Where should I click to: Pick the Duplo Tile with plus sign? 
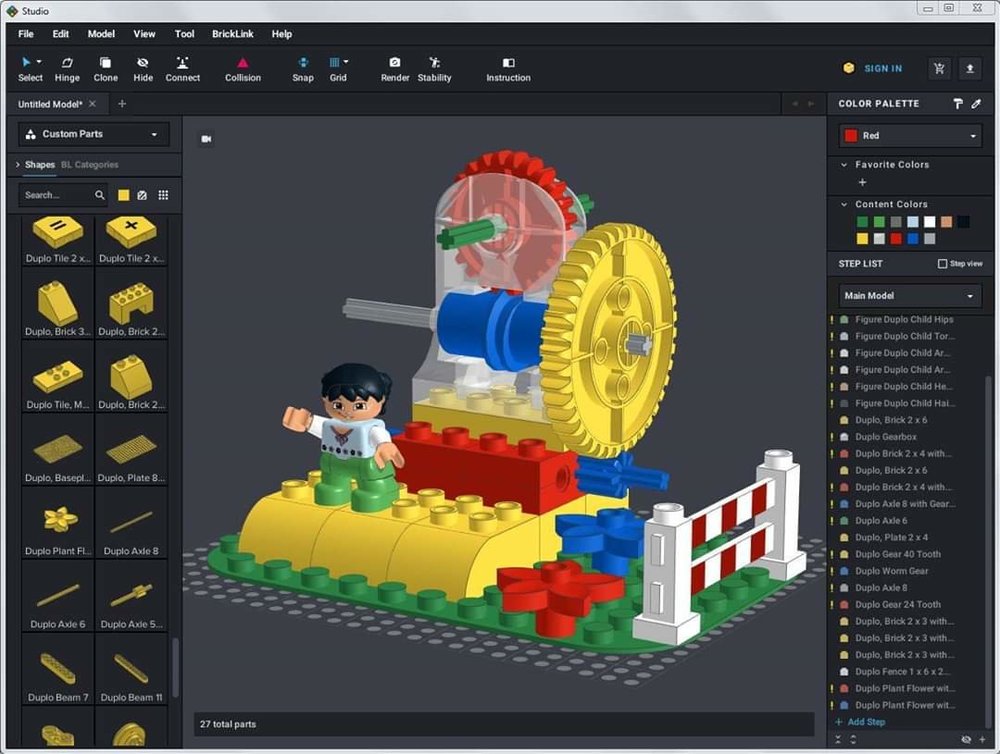pyautogui.click(x=131, y=240)
